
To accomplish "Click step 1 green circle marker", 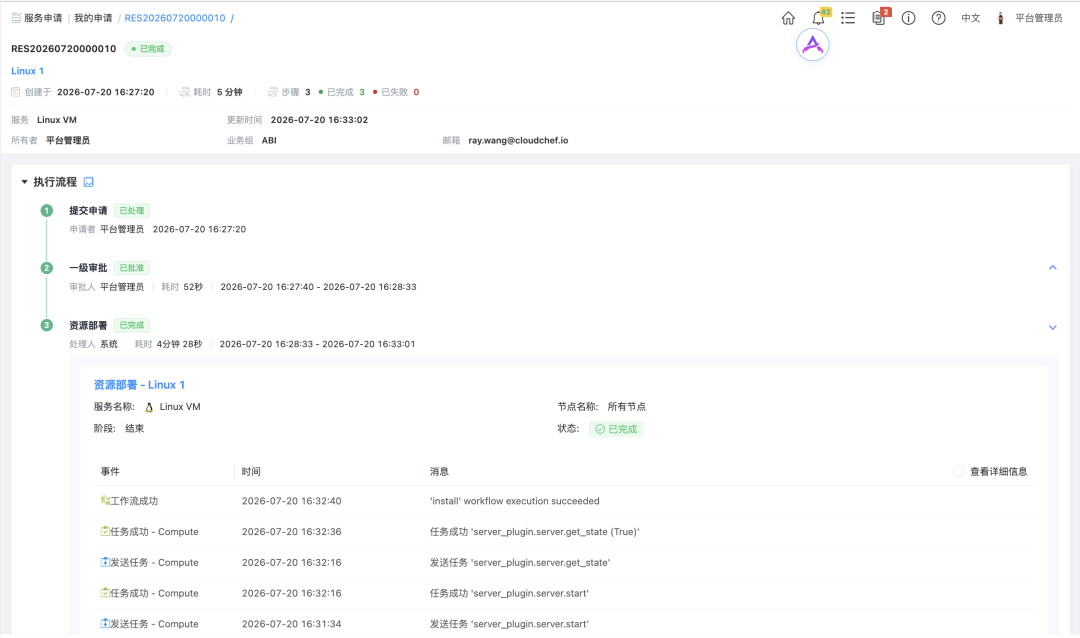I will (x=46, y=211).
